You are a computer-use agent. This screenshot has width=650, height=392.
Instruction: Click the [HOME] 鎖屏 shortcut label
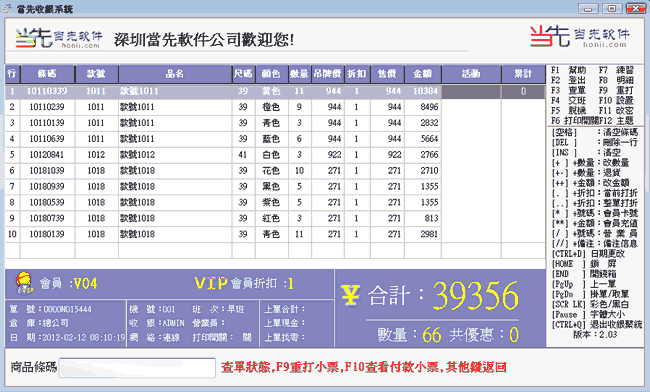tap(584, 264)
